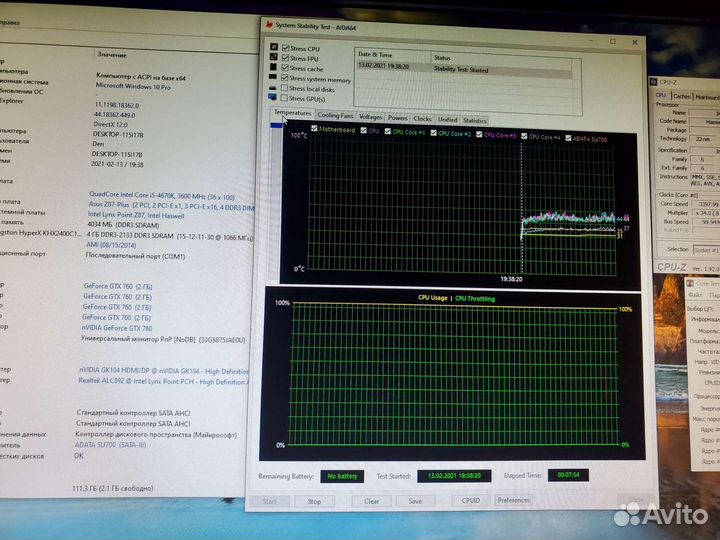Click the CPU Throttling label on usage graph
Screen dimensions: 720x540
pos(475,298)
